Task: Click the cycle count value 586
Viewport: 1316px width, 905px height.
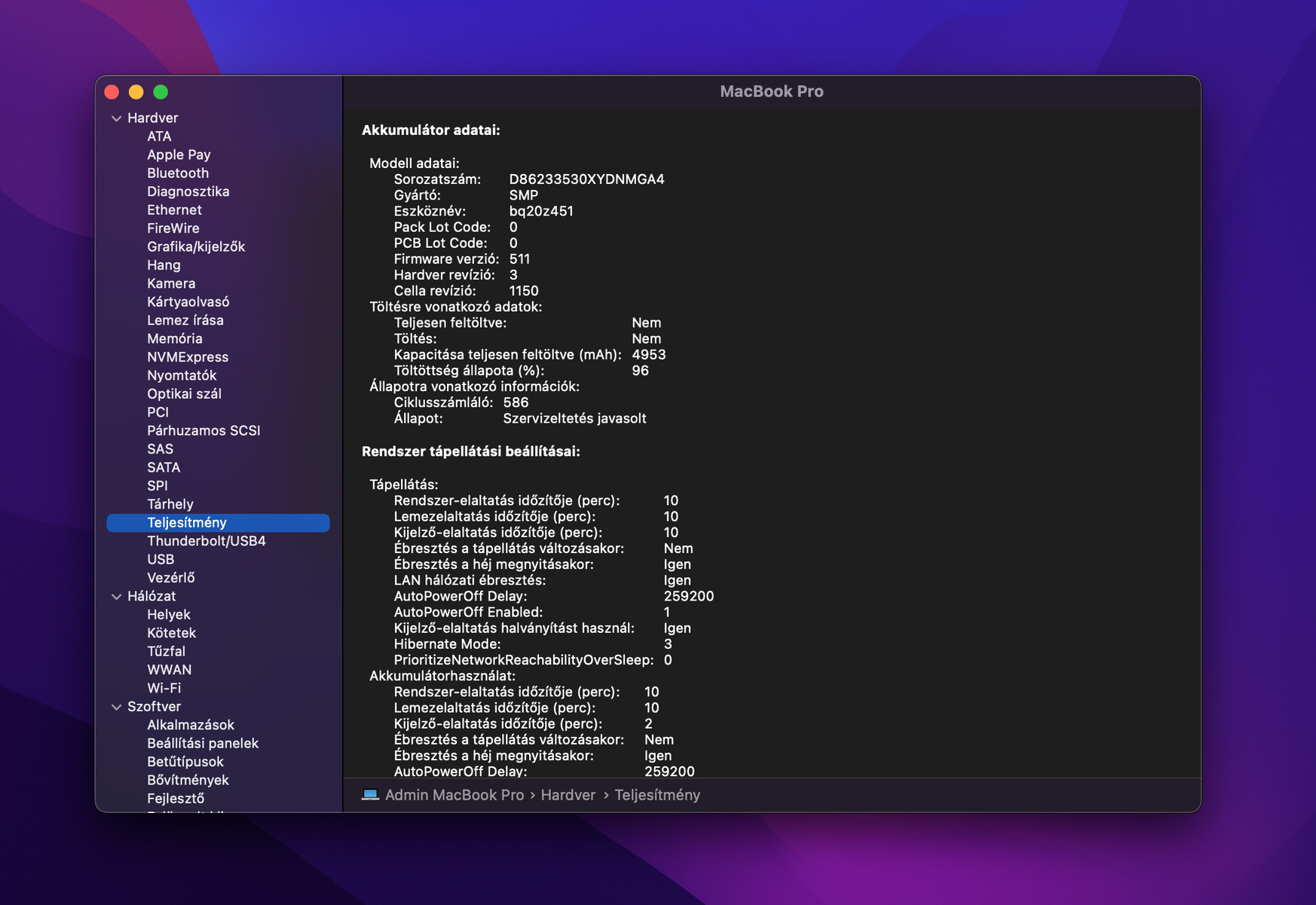Action: (516, 402)
